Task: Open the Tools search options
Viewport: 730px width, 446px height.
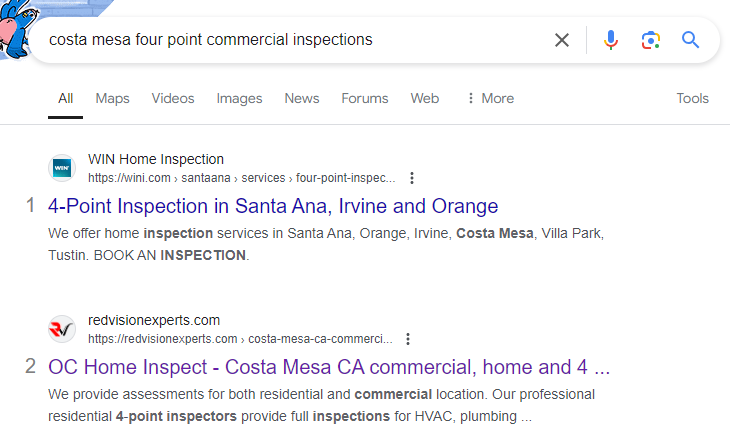Action: pyautogui.click(x=692, y=98)
